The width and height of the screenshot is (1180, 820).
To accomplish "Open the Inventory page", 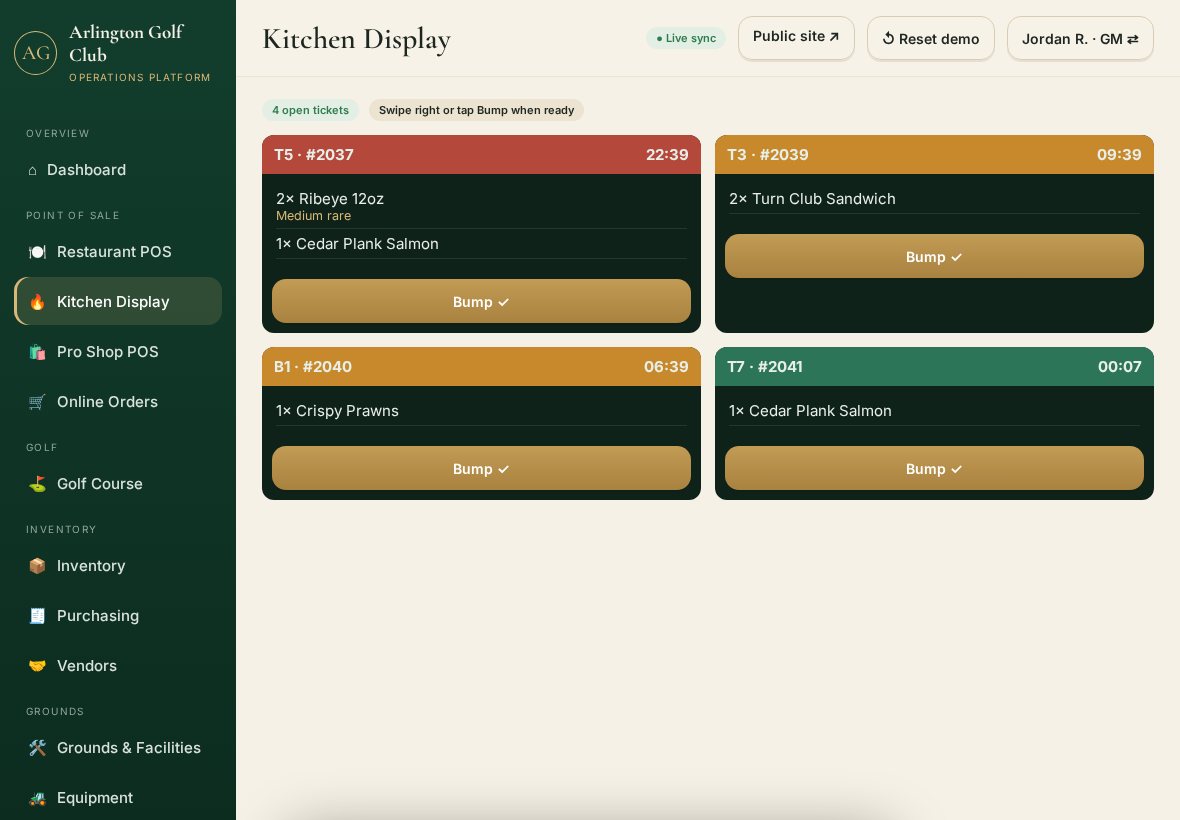I will [118, 566].
